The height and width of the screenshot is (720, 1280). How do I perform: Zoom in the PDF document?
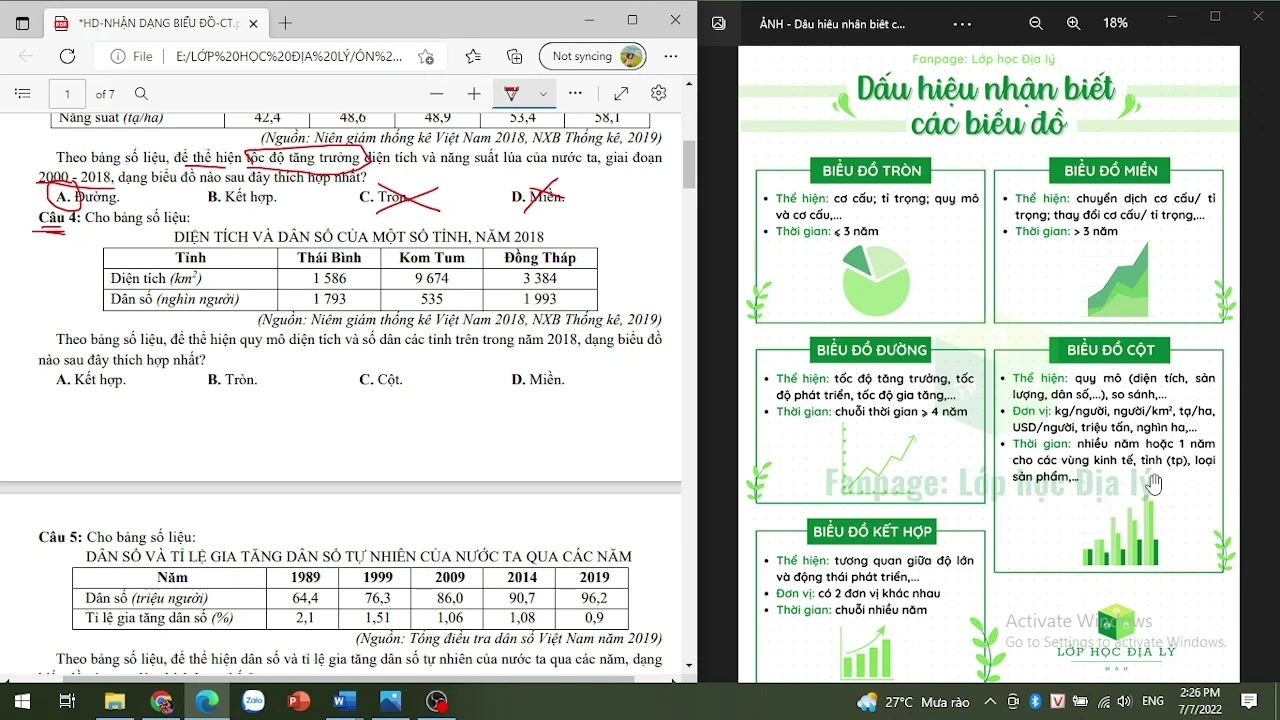coord(474,94)
